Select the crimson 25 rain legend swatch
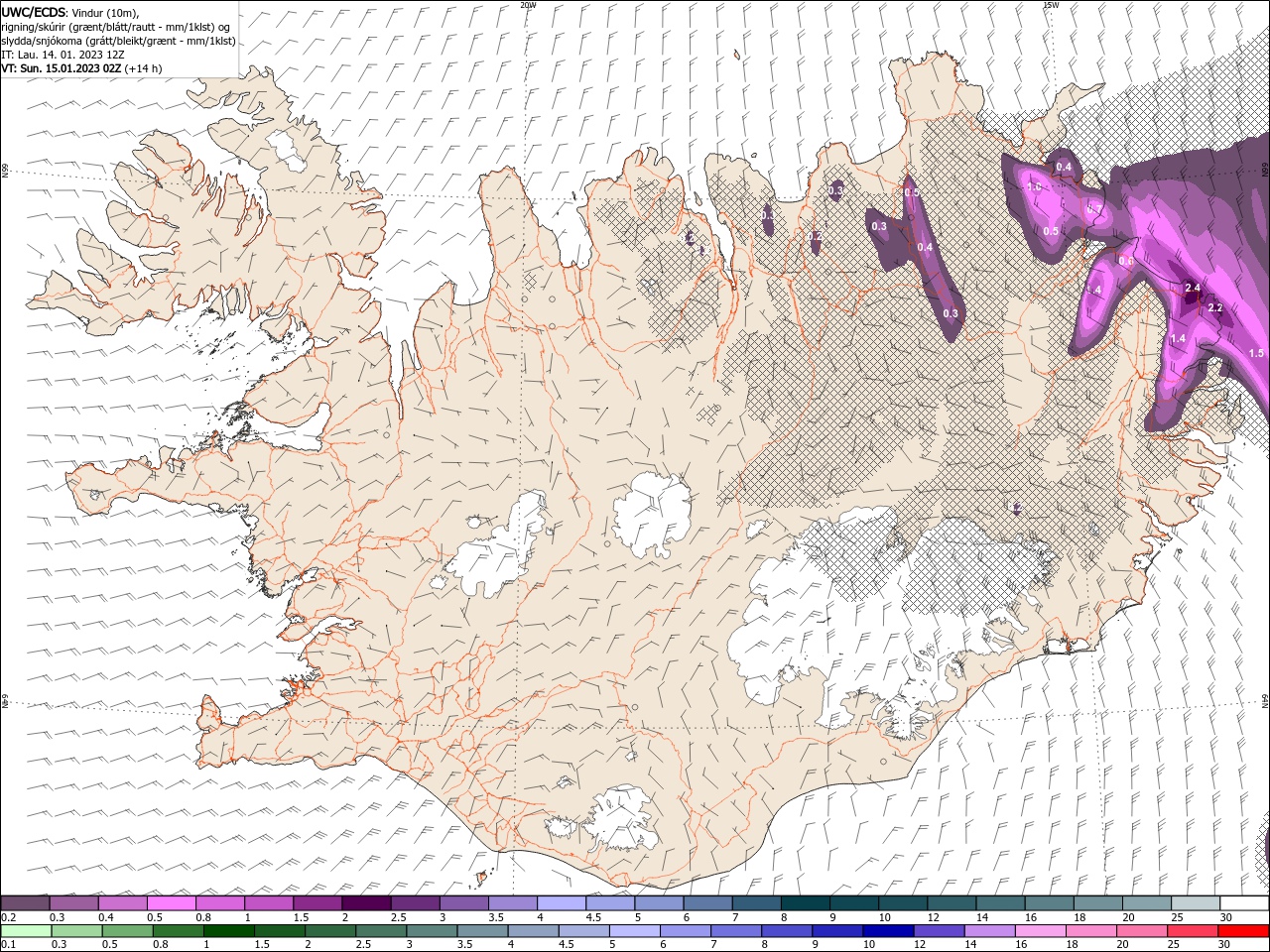The width and height of the screenshot is (1270, 952). click(1193, 931)
